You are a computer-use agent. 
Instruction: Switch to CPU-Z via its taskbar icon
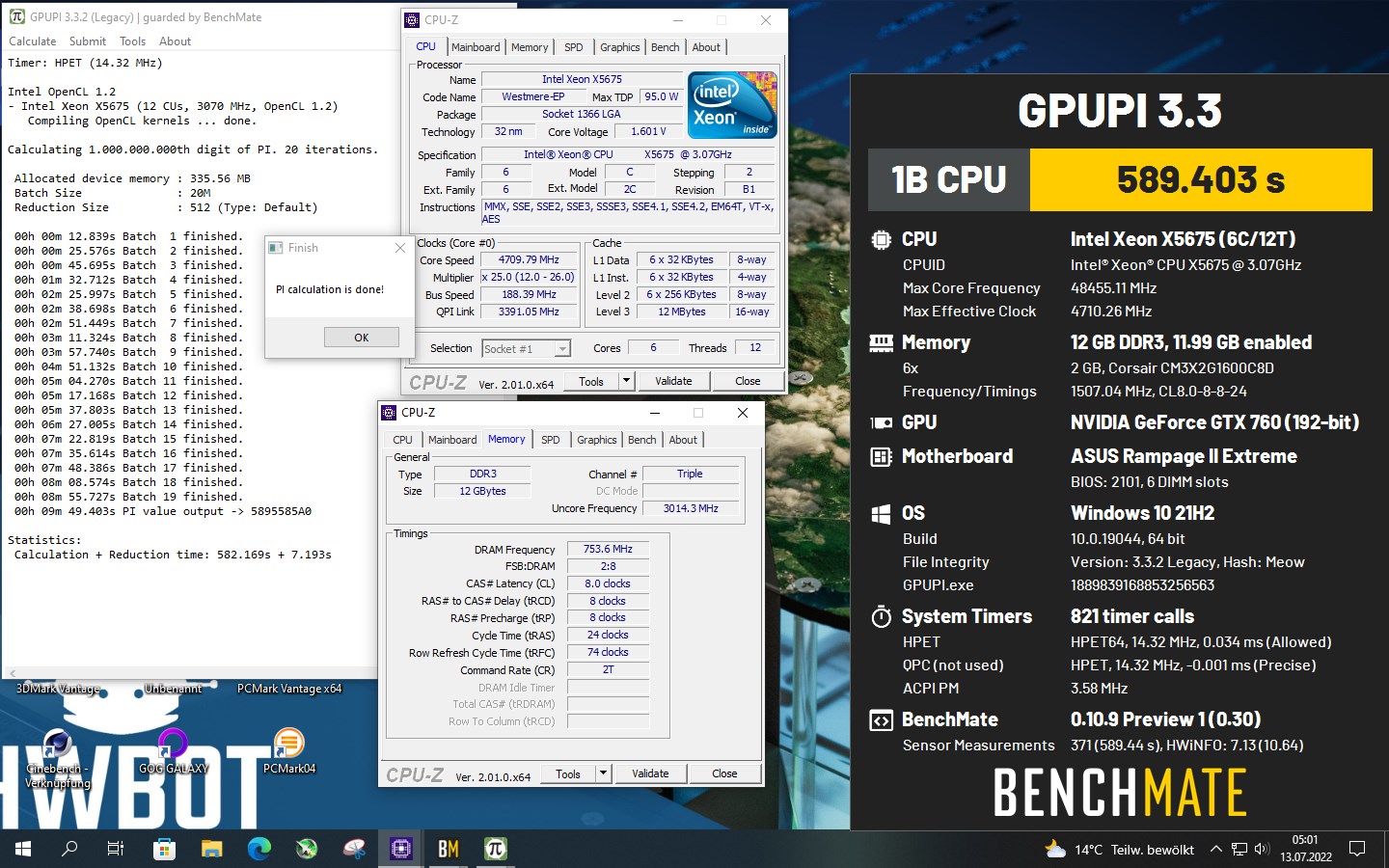click(x=401, y=849)
